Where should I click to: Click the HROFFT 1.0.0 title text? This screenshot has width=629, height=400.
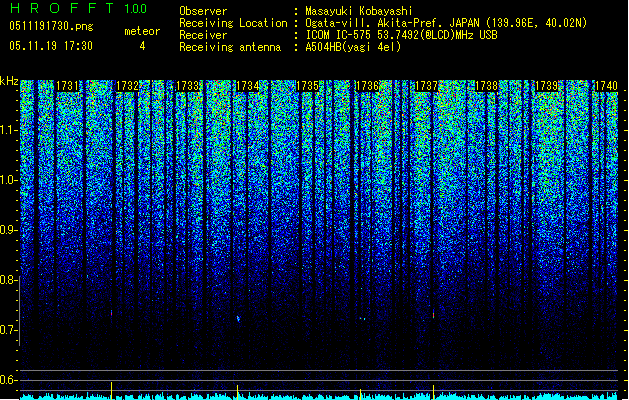[x=78, y=8]
